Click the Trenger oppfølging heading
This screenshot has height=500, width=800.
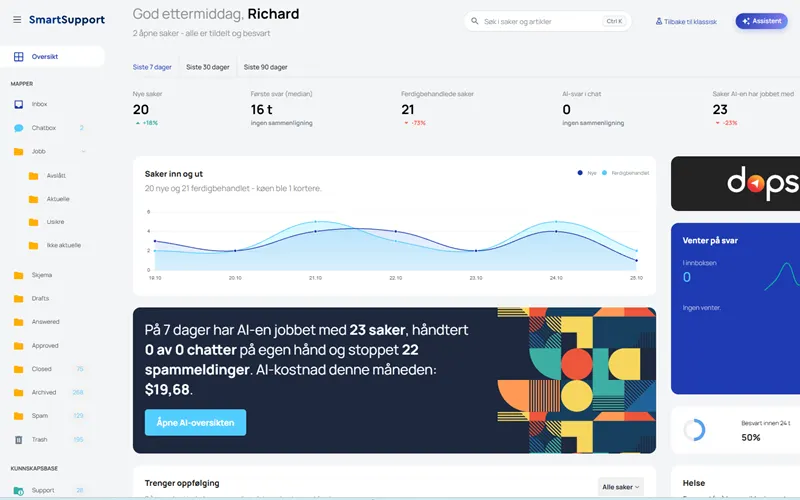point(182,483)
